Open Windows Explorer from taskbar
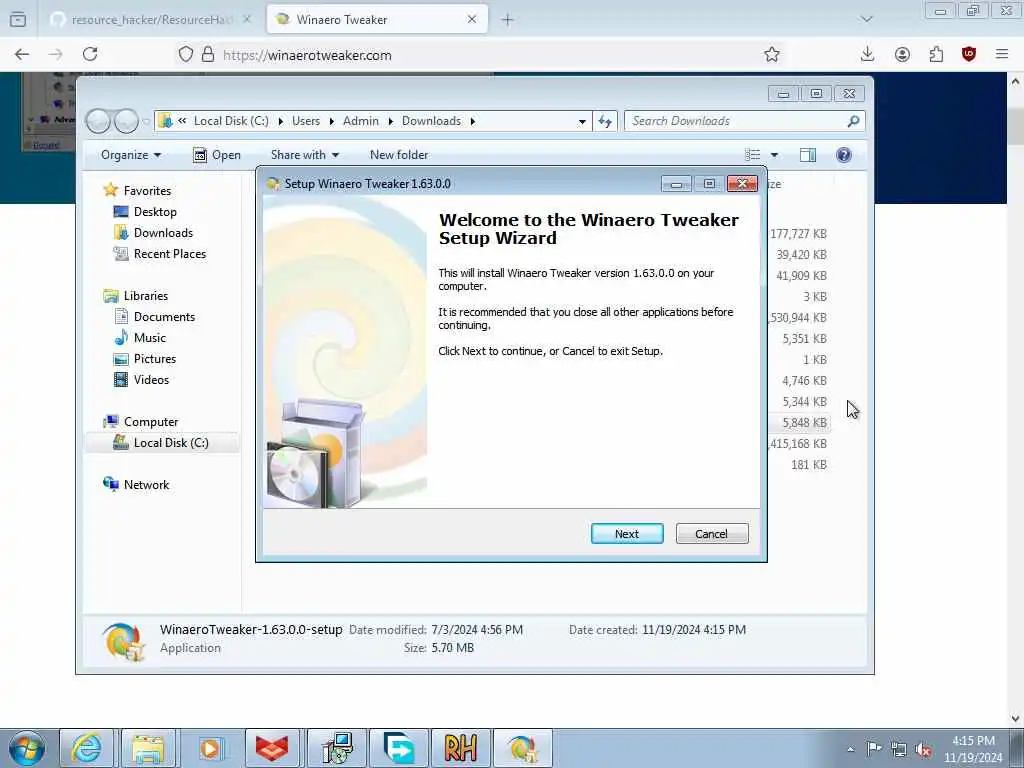Viewport: 1024px width, 768px height. 148,748
